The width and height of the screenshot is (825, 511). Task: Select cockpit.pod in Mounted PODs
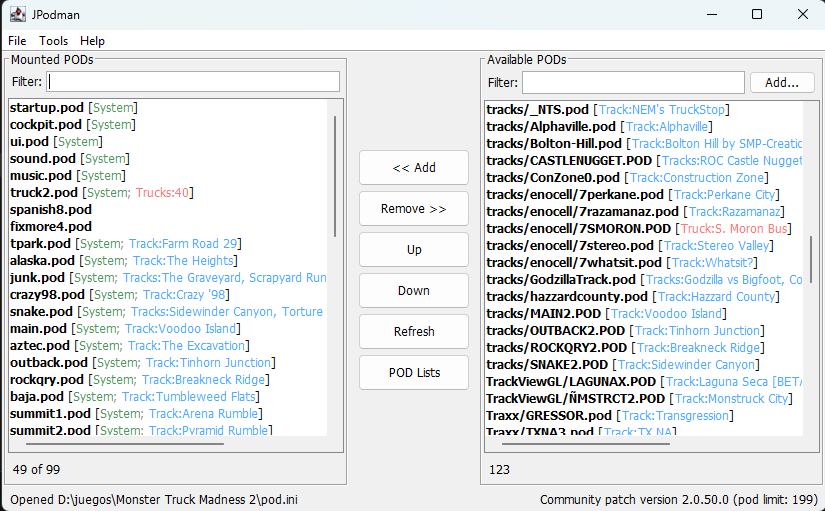tap(168, 125)
